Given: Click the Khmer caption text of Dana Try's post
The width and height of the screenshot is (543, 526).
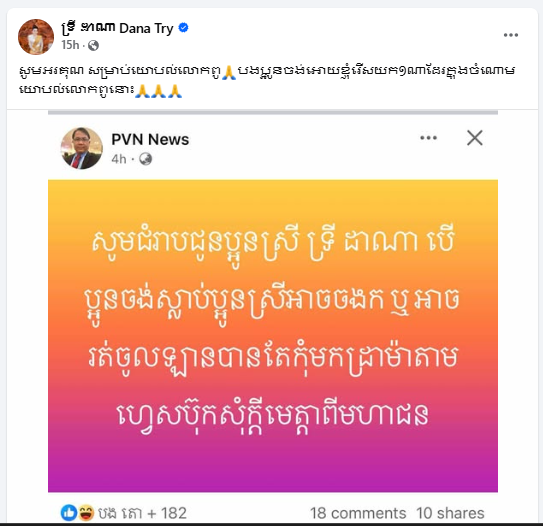Looking at the screenshot, I should [x=267, y=80].
